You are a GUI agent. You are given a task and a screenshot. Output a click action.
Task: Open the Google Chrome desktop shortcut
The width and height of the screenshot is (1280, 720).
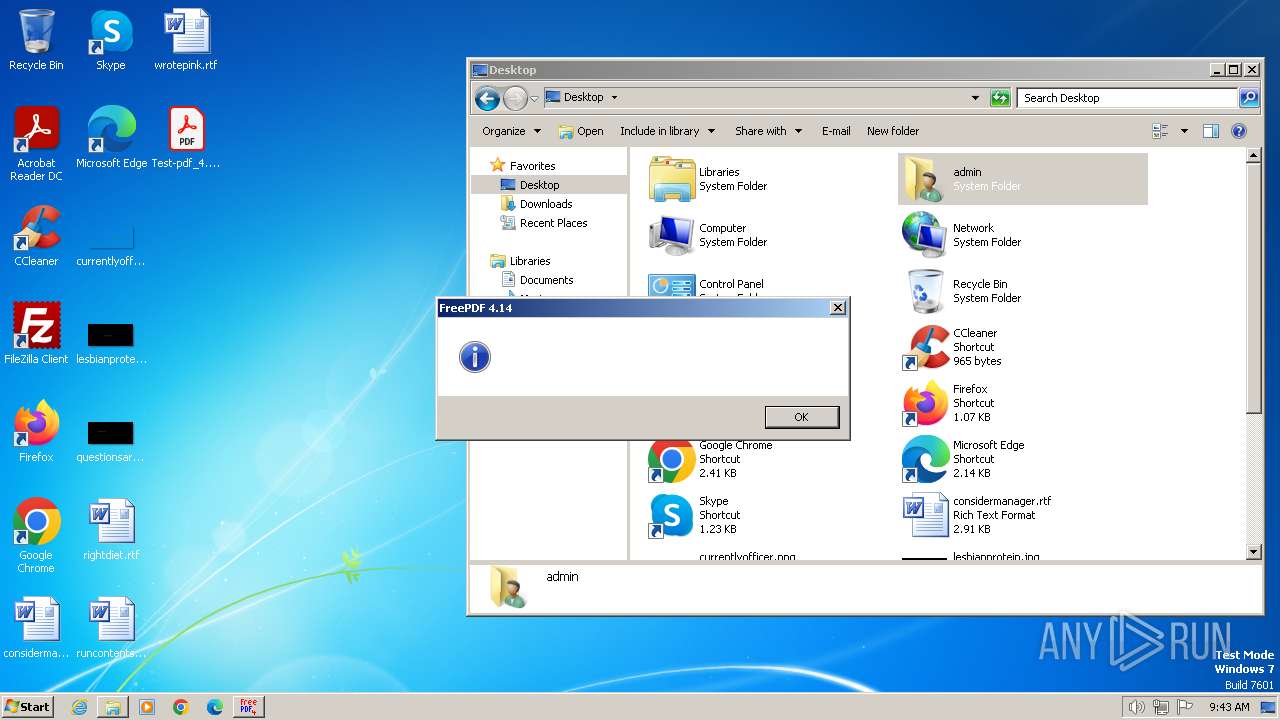pos(36,536)
